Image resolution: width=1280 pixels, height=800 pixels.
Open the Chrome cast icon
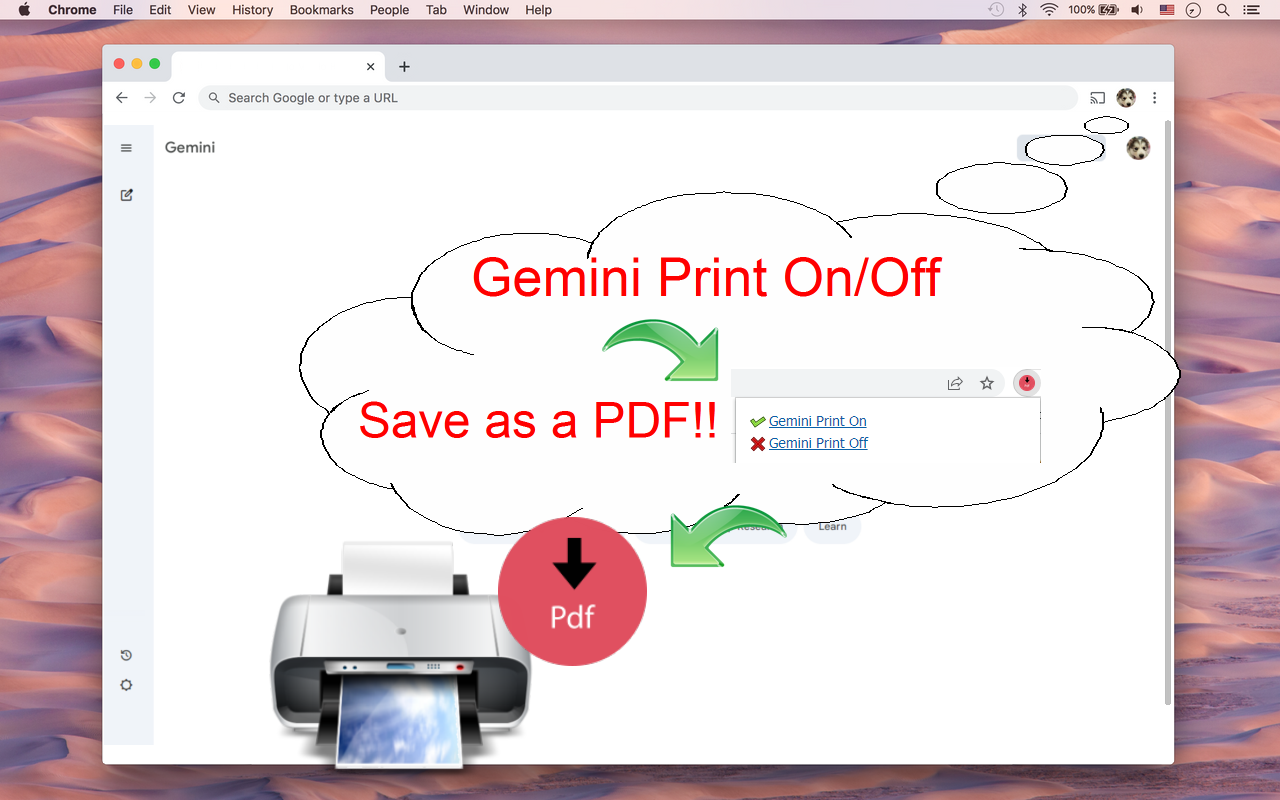[x=1097, y=97]
